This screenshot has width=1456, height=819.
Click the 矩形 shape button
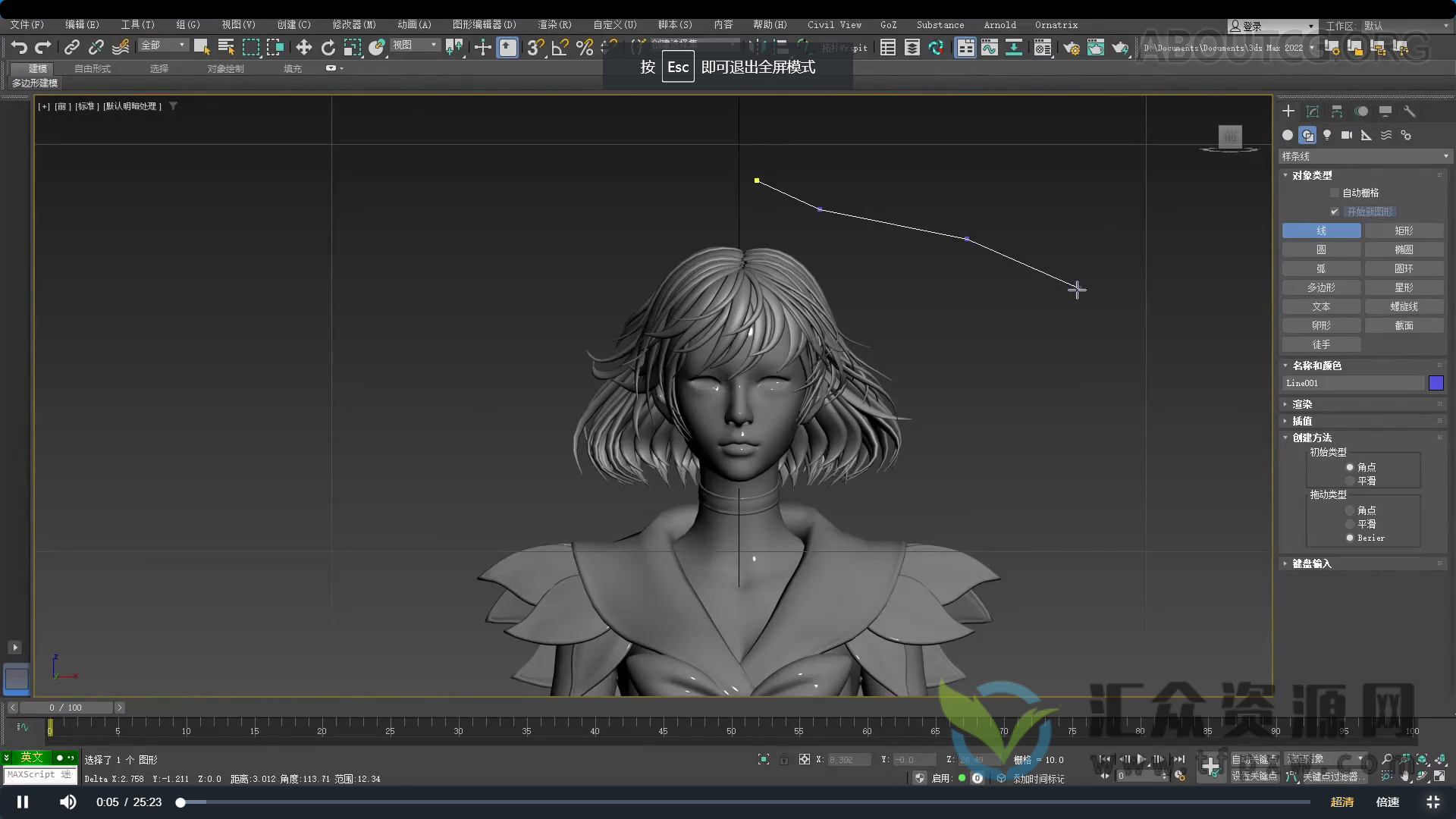(1404, 231)
